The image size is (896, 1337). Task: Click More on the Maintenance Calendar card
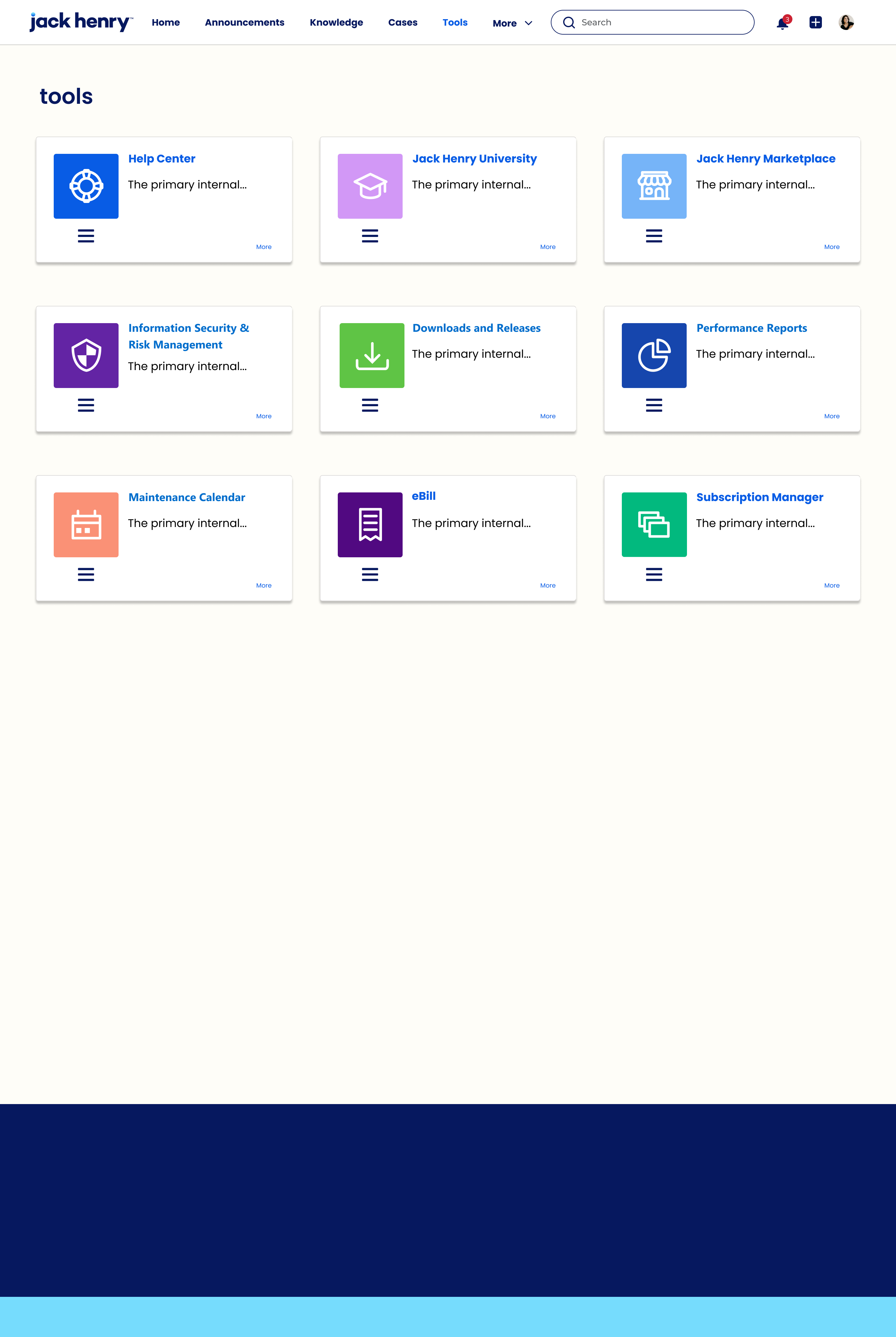[263, 585]
